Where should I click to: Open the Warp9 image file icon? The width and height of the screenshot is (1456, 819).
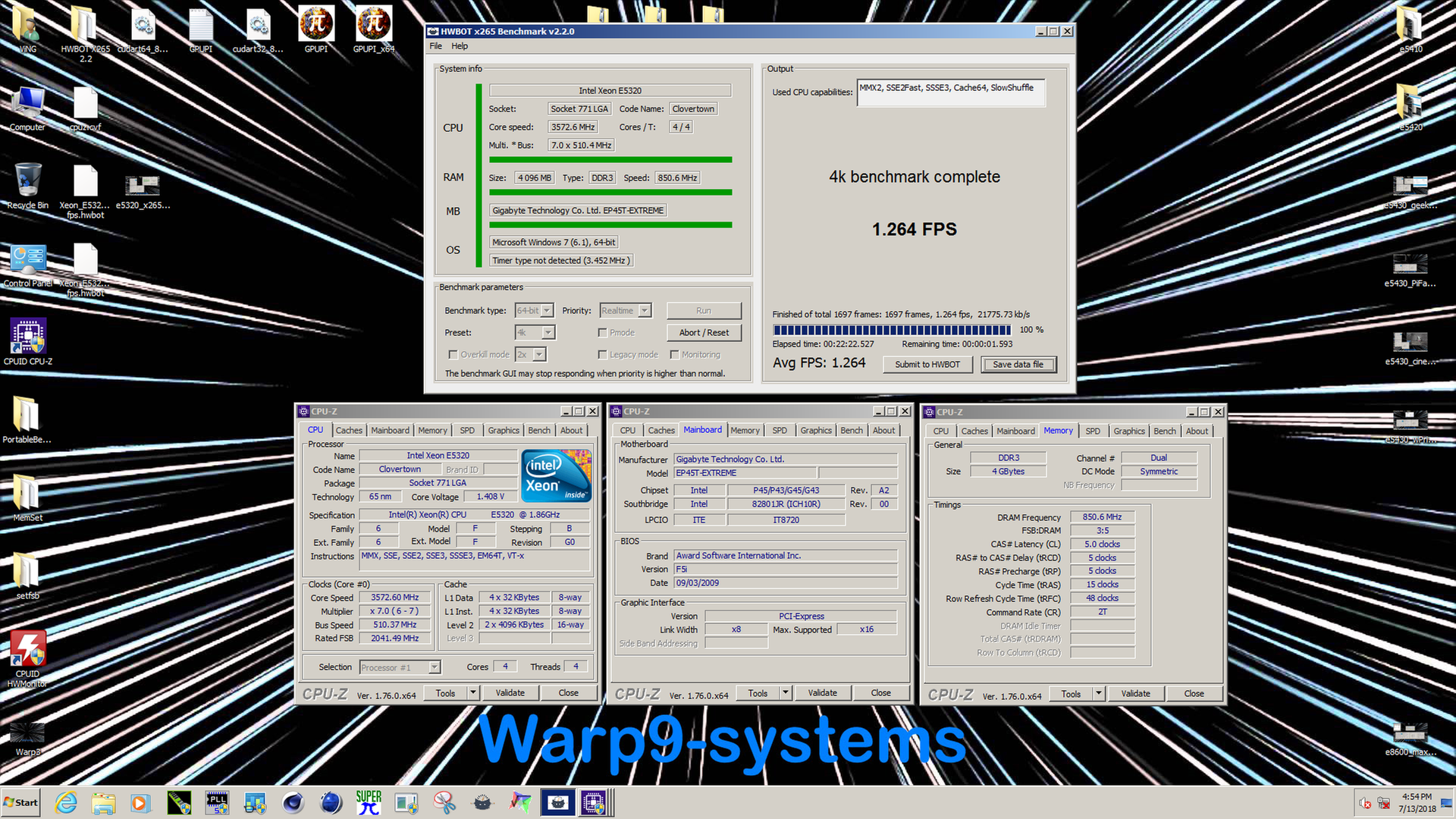click(x=27, y=737)
